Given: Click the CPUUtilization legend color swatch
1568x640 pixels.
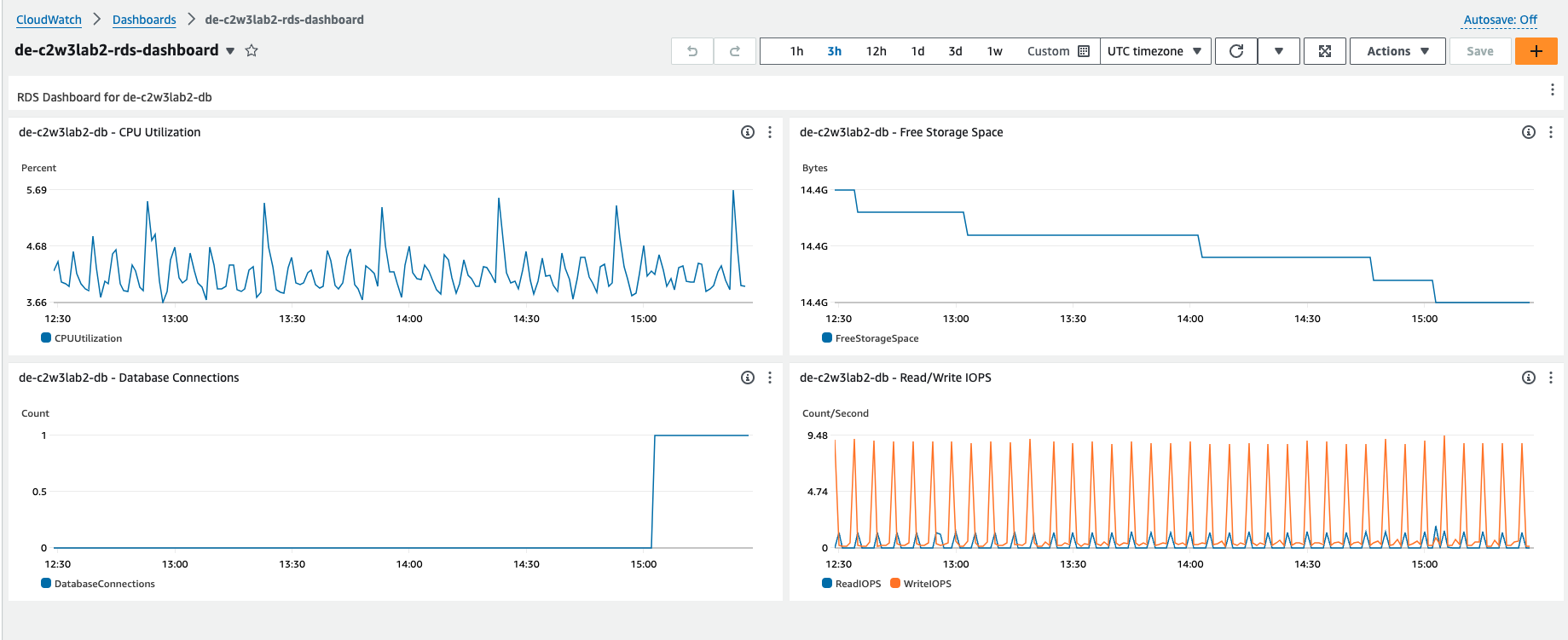Looking at the screenshot, I should point(46,338).
